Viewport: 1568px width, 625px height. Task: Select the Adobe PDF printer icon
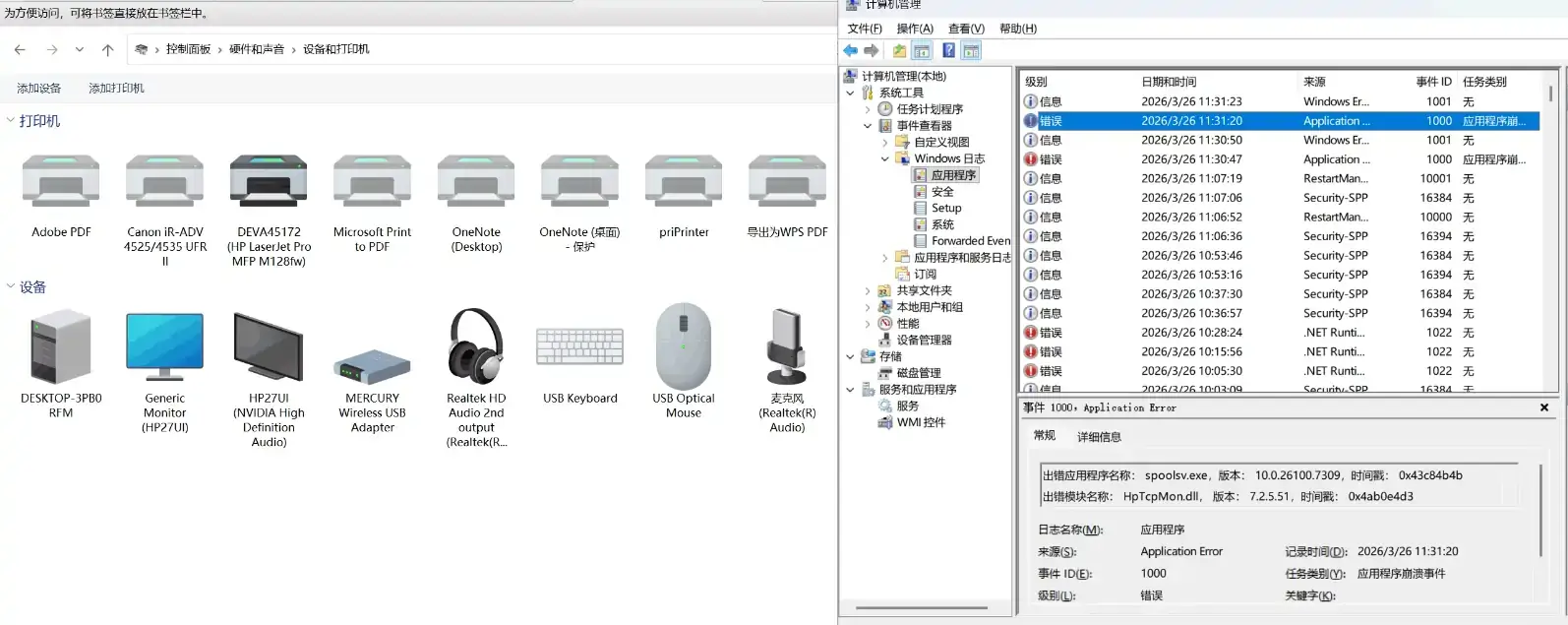click(x=61, y=181)
